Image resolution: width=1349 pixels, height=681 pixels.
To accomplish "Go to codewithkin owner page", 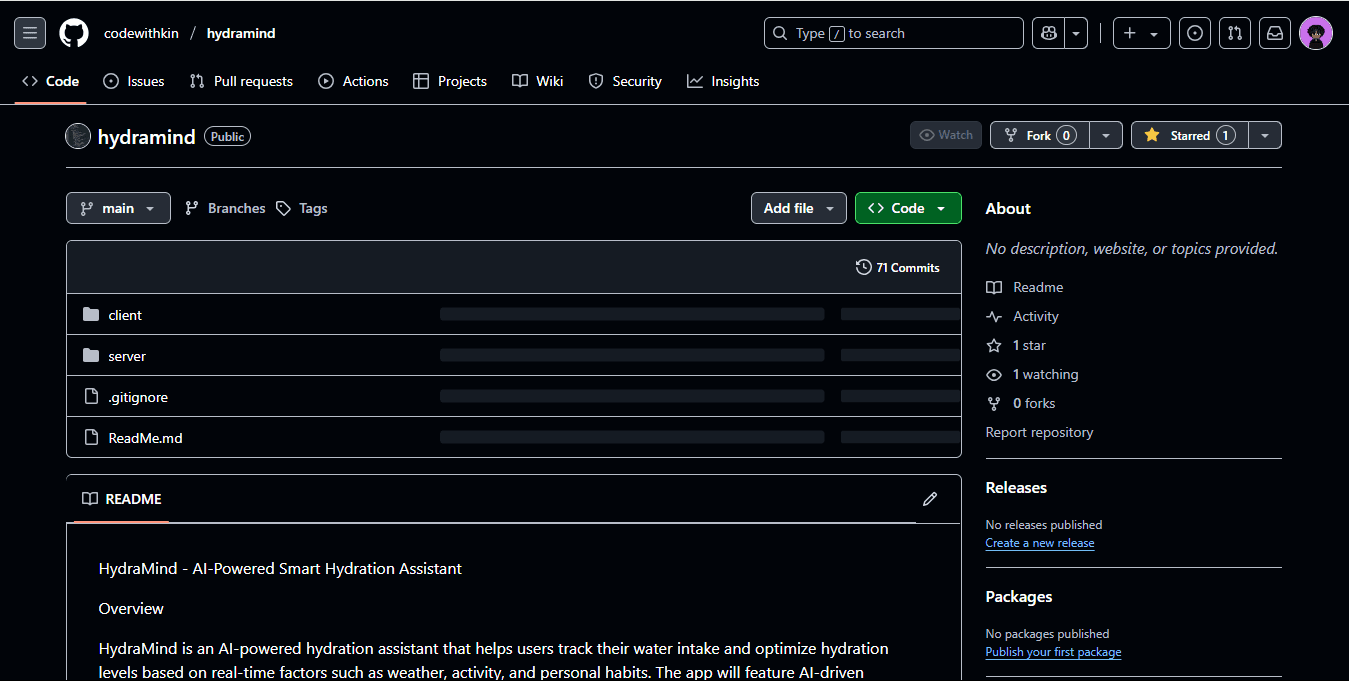I will click(x=141, y=33).
